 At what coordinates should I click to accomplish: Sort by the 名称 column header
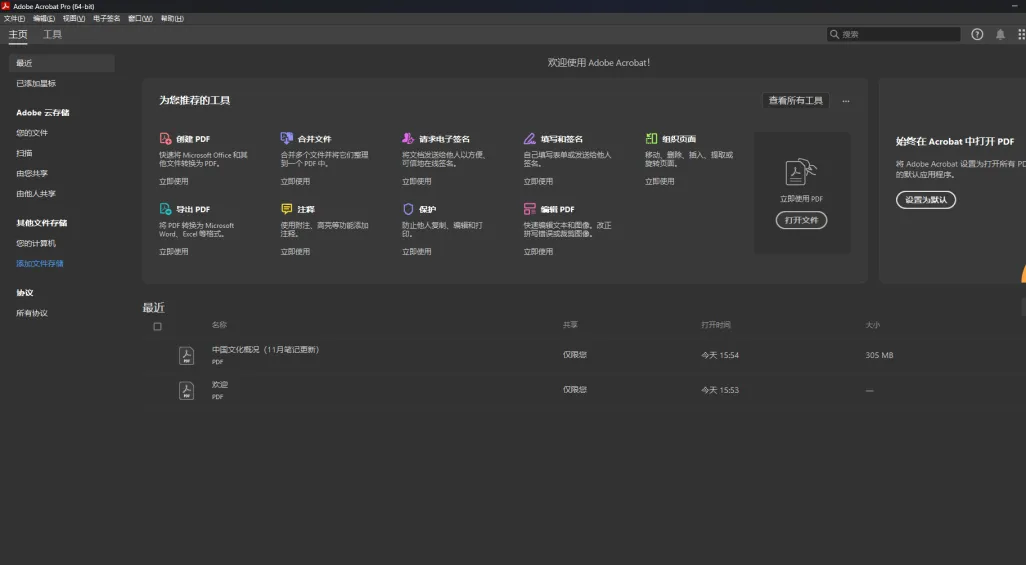(x=219, y=325)
